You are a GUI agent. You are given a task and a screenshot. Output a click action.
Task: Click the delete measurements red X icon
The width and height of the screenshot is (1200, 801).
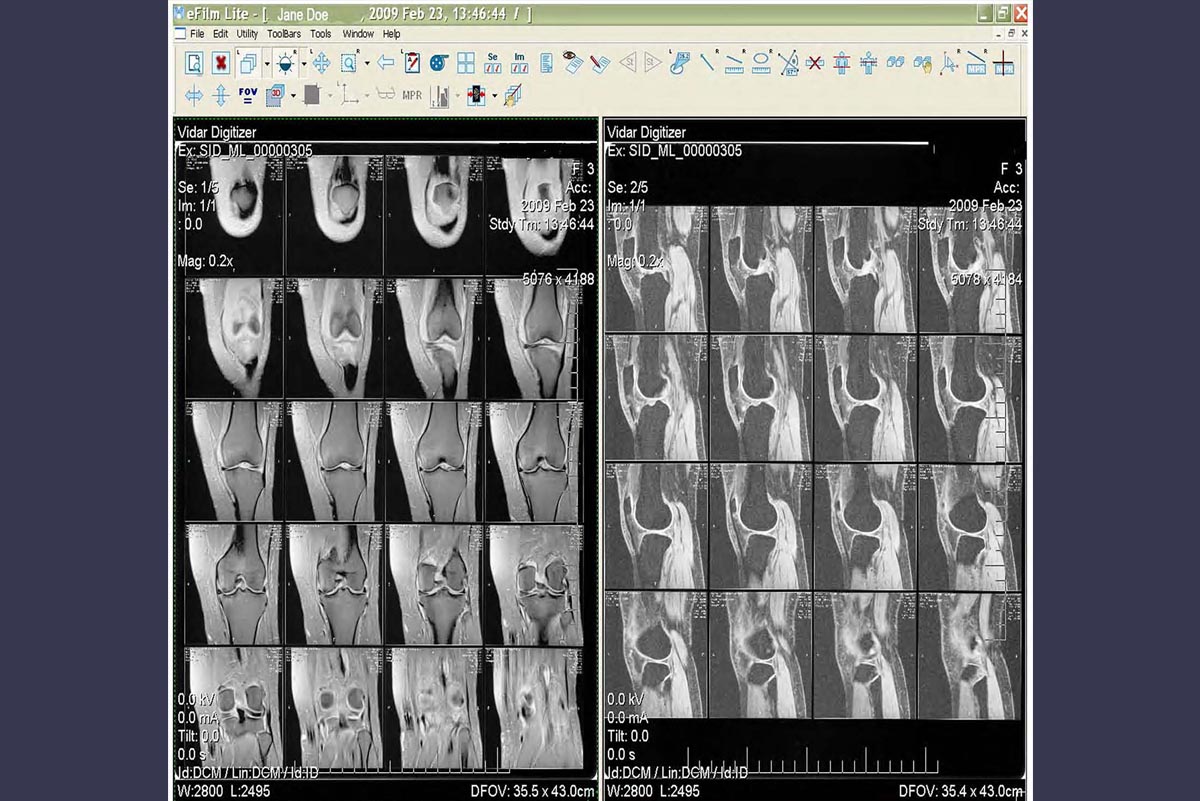click(815, 63)
